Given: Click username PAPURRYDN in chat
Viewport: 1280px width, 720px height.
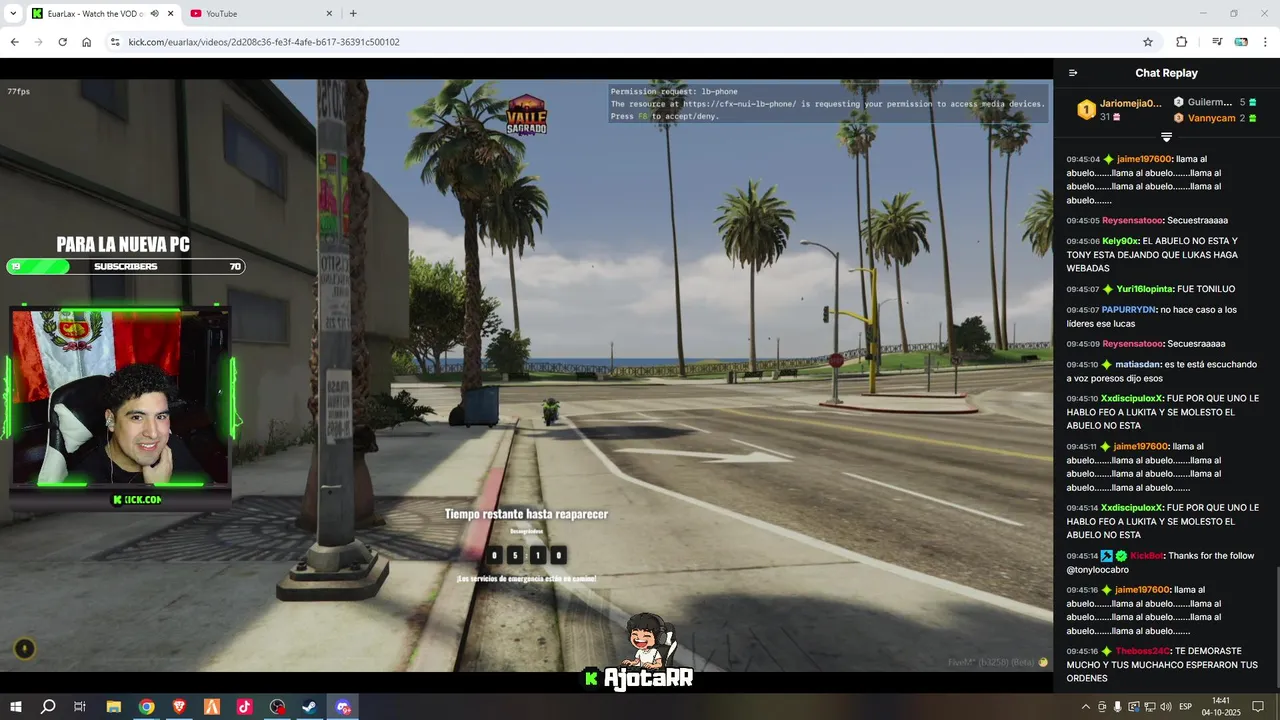Looking at the screenshot, I should coord(1129,310).
